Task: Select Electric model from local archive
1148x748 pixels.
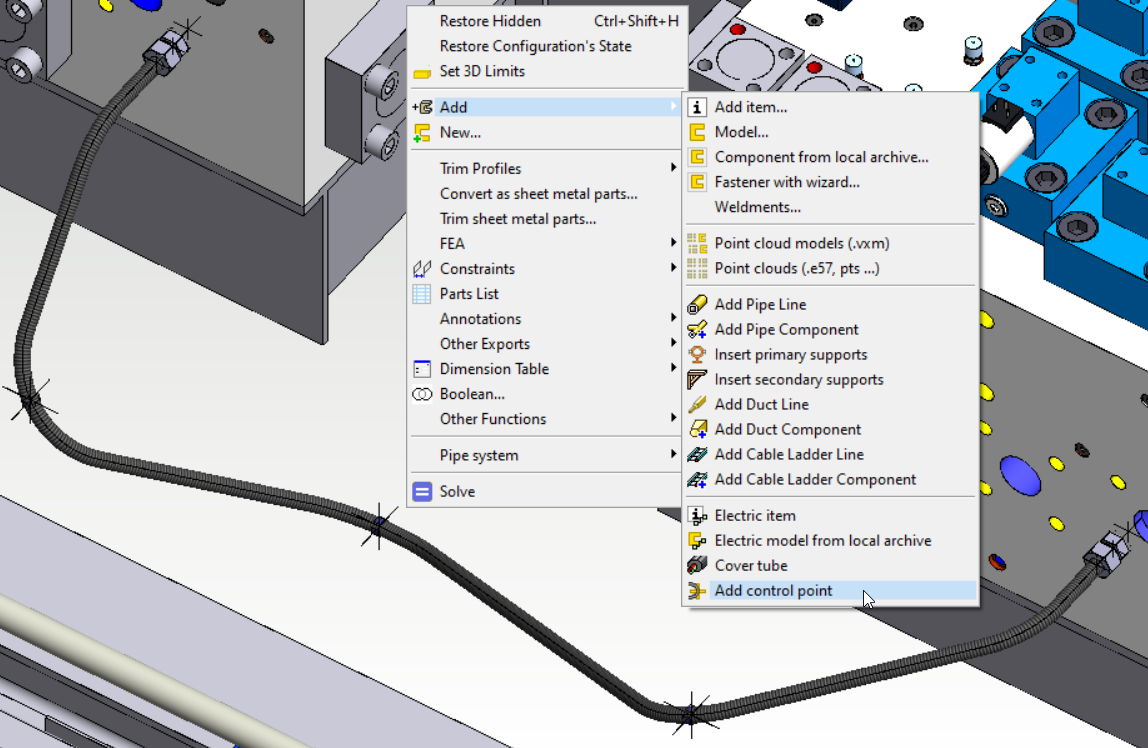Action: (822, 540)
